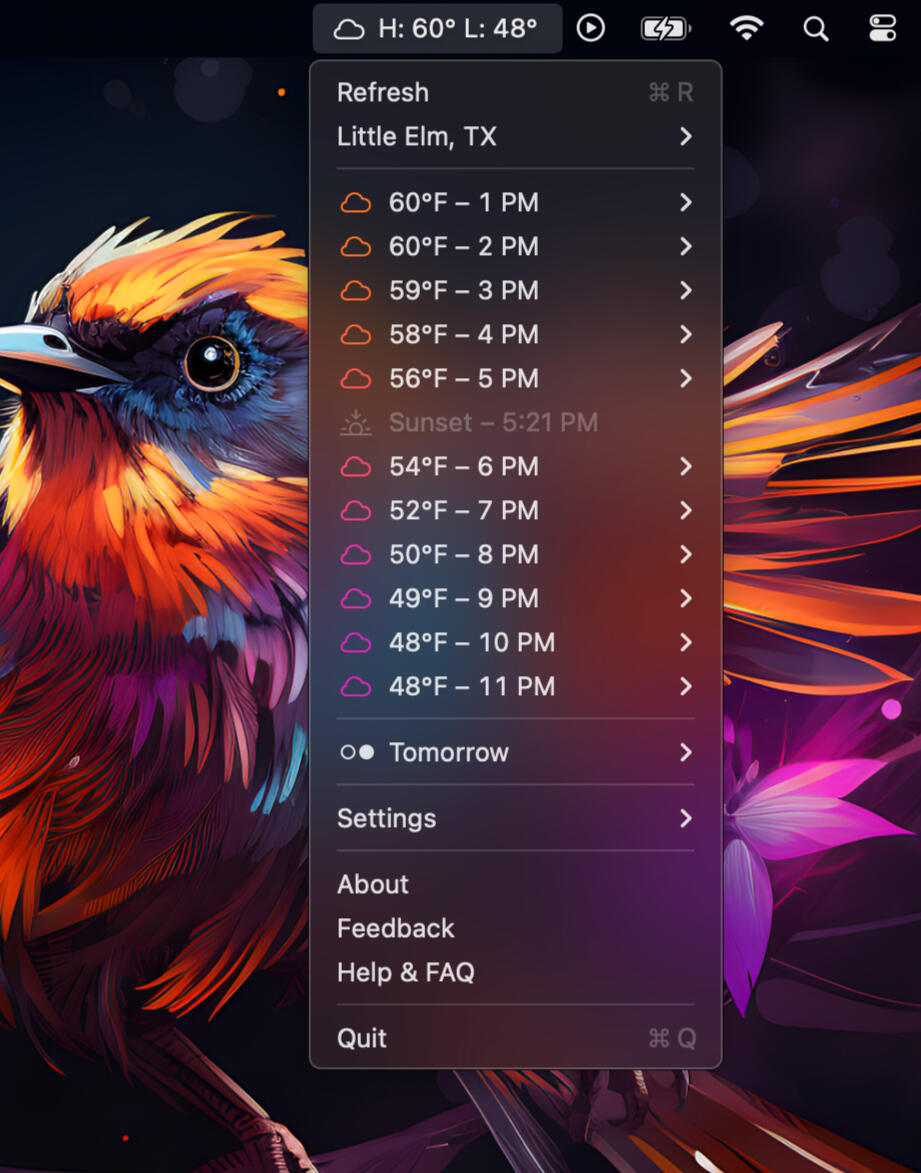The image size is (921, 1173).
Task: Open the About menu item
Action: (373, 885)
